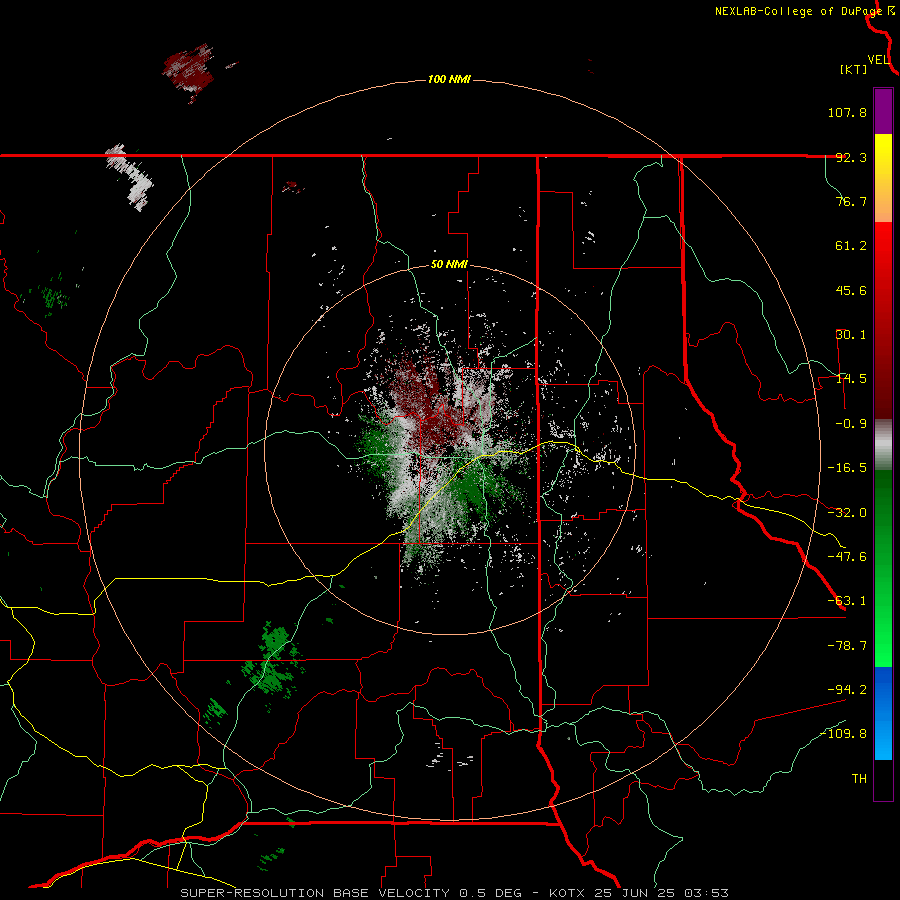900x900 pixels.
Task: Click the VEL legend heading
Action: [878, 60]
